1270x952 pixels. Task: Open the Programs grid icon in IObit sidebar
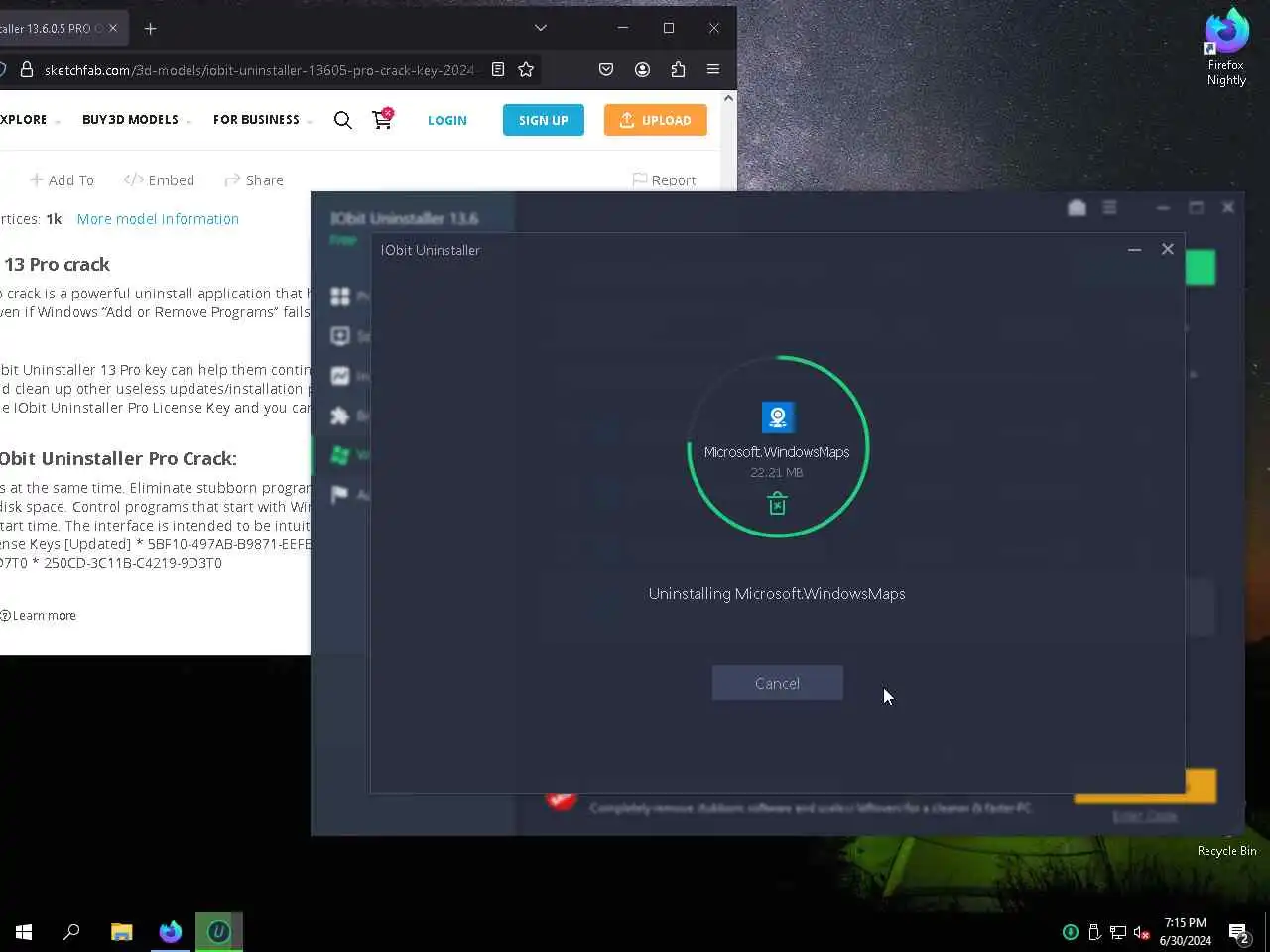340,297
